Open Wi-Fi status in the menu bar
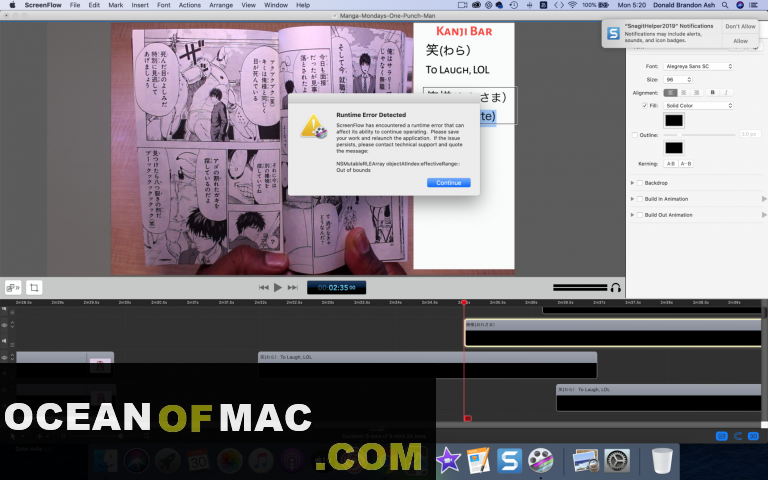This screenshot has width=768, height=480. (x=573, y=5)
